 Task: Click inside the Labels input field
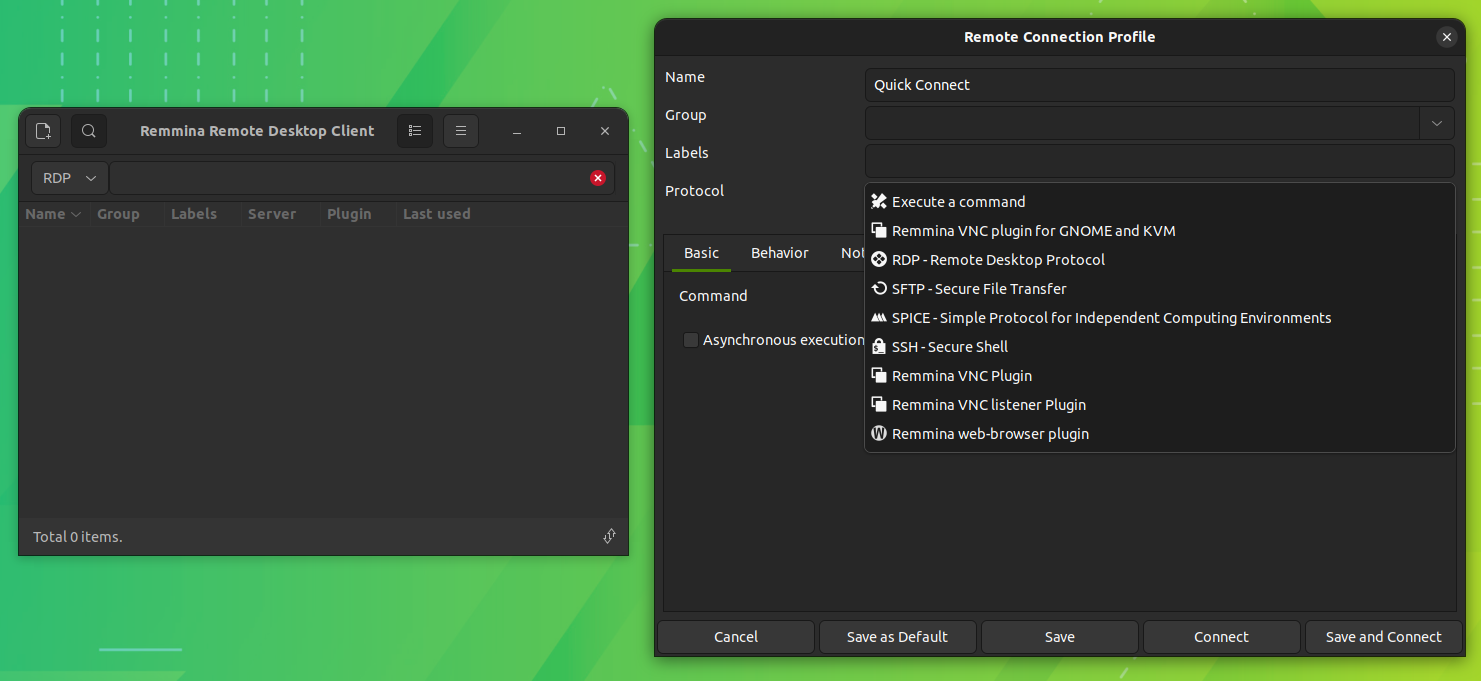(1159, 160)
